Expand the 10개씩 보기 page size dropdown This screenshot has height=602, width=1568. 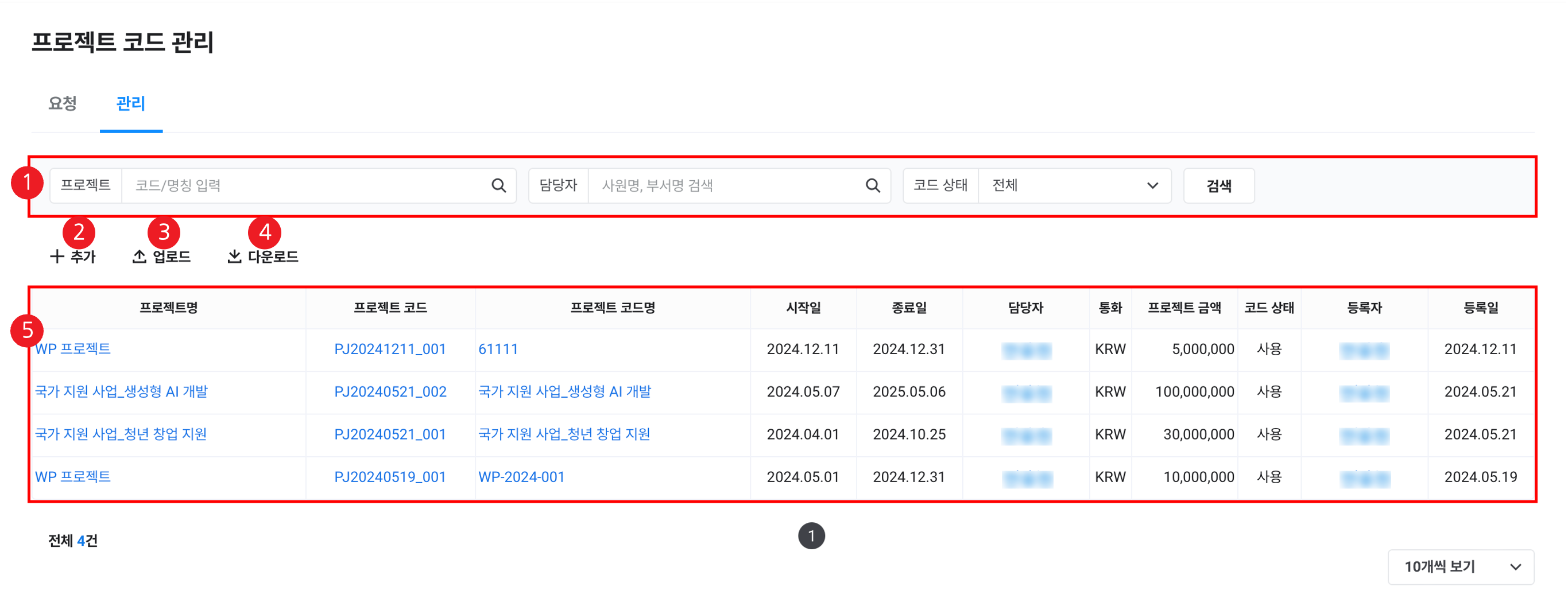point(1460,566)
